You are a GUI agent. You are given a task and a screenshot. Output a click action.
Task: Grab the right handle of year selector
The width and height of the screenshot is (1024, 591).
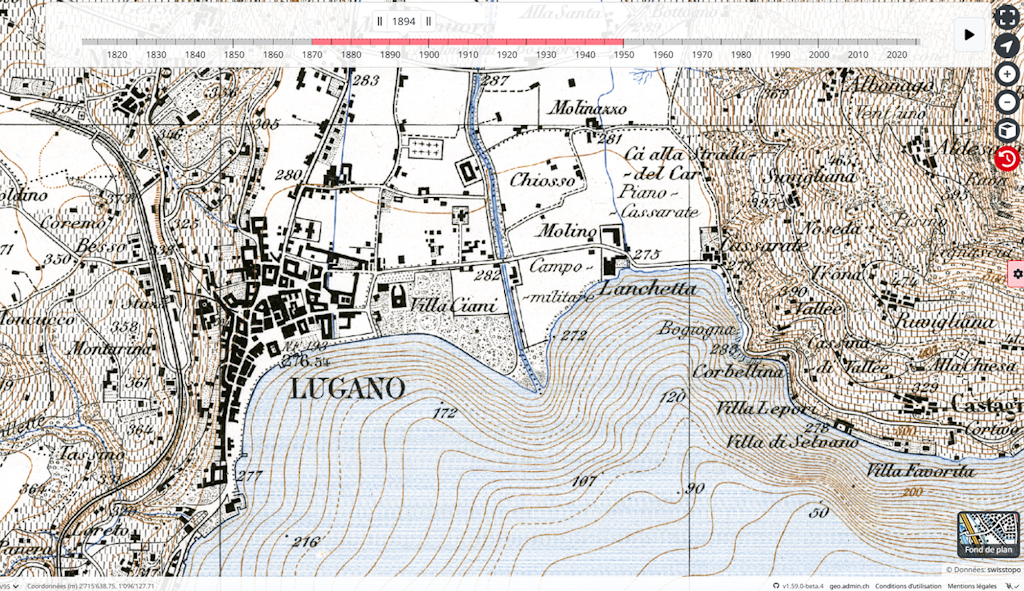(x=428, y=21)
